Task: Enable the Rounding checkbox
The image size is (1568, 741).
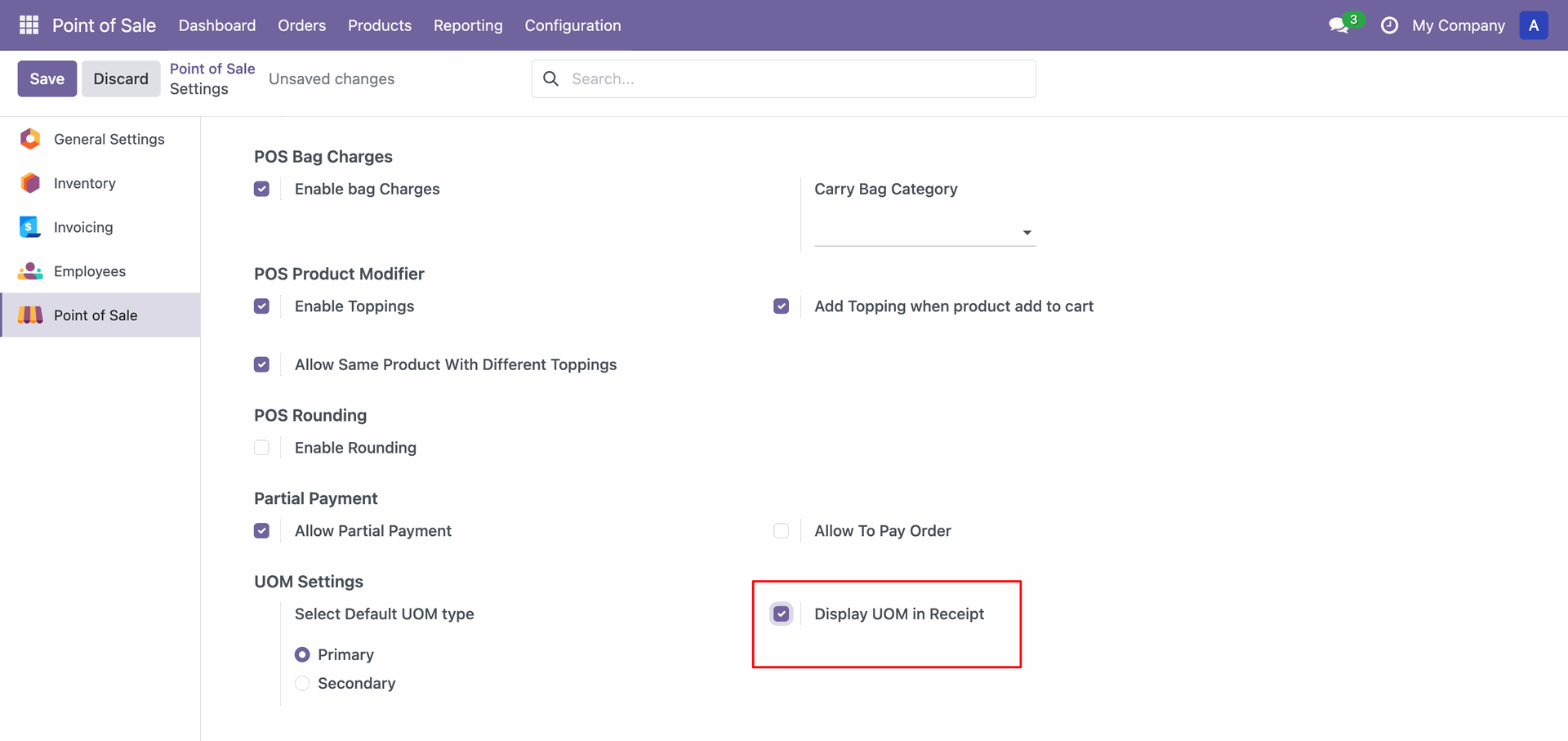Action: click(x=261, y=448)
